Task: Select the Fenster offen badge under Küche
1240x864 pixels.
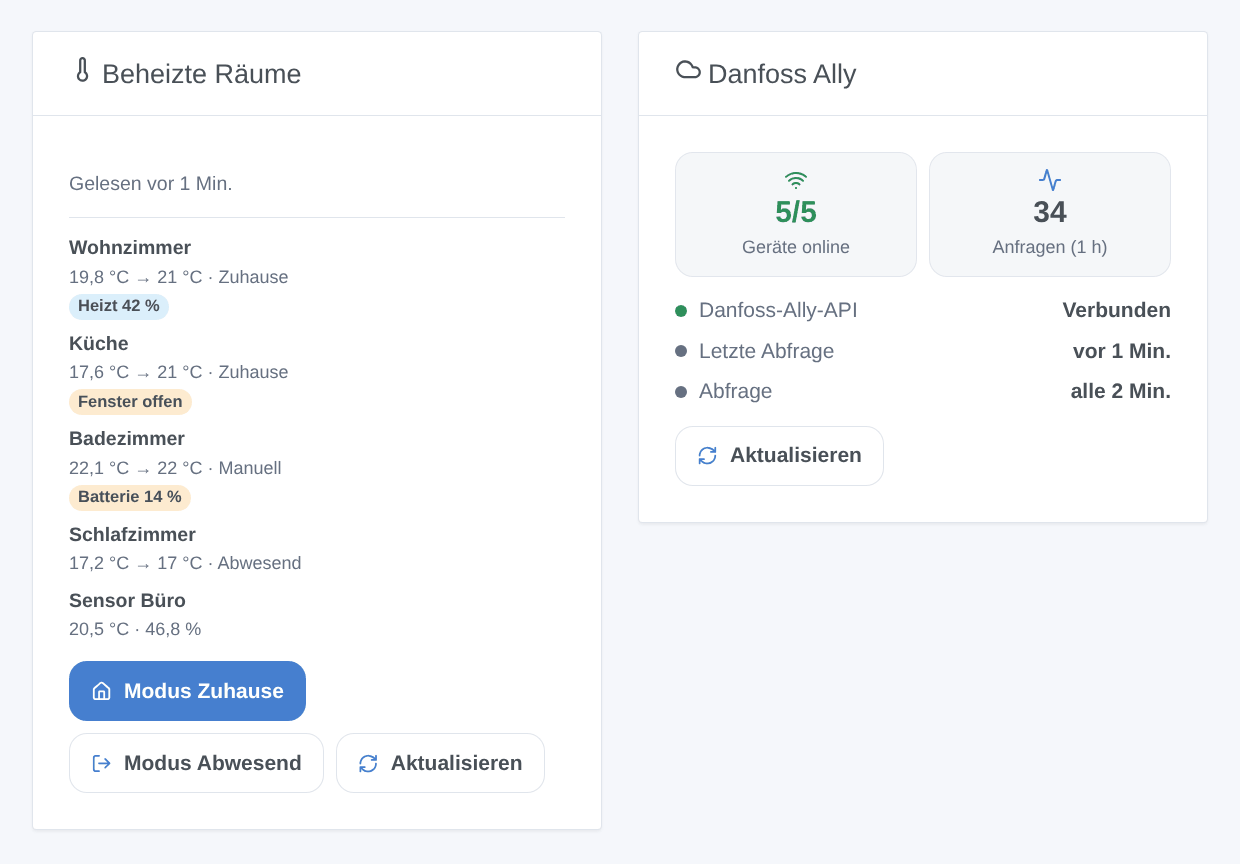Action: [x=130, y=402]
